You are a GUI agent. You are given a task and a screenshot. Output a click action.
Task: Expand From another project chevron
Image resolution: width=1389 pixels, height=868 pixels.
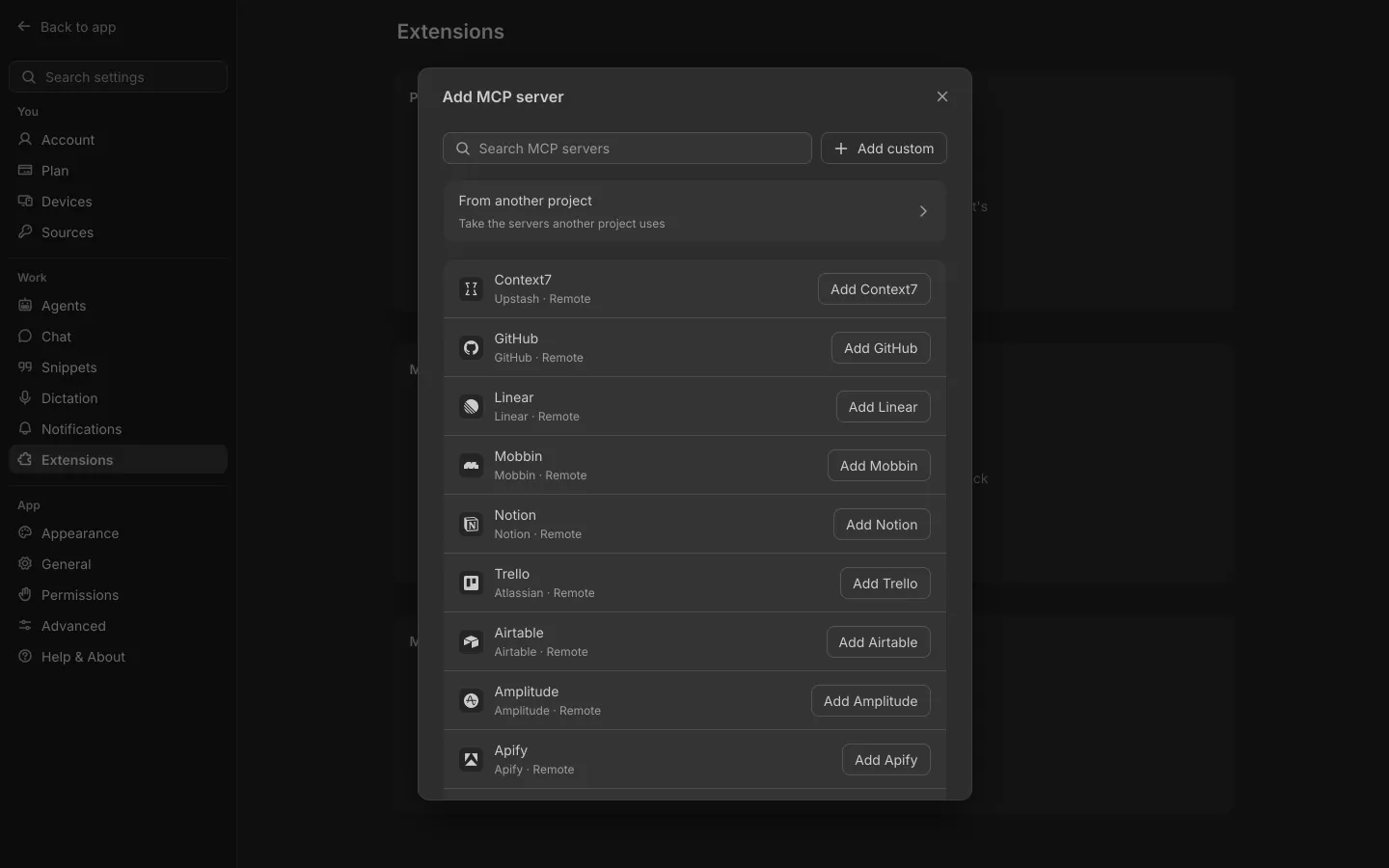923,211
